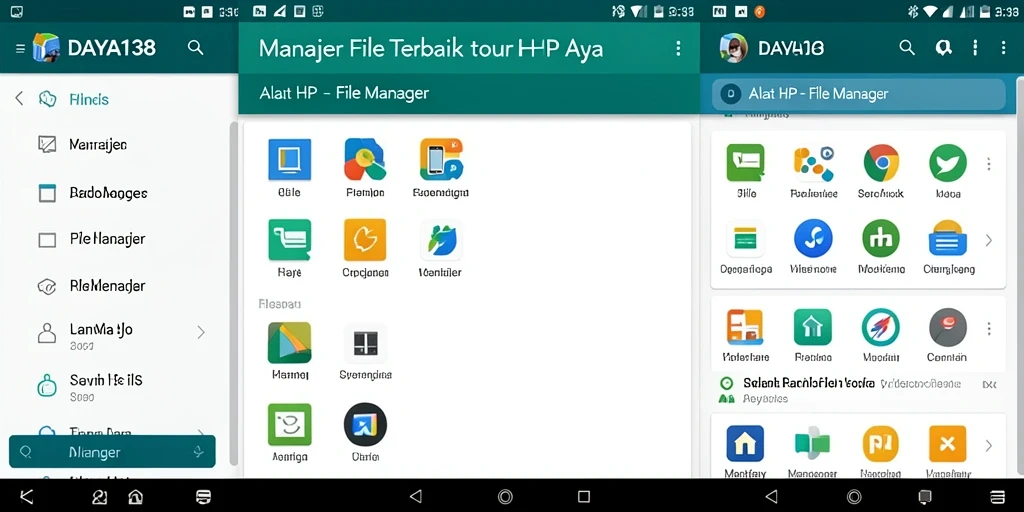1024x512 pixels.
Task: Open the Flamion colorful app icon
Action: point(365,159)
